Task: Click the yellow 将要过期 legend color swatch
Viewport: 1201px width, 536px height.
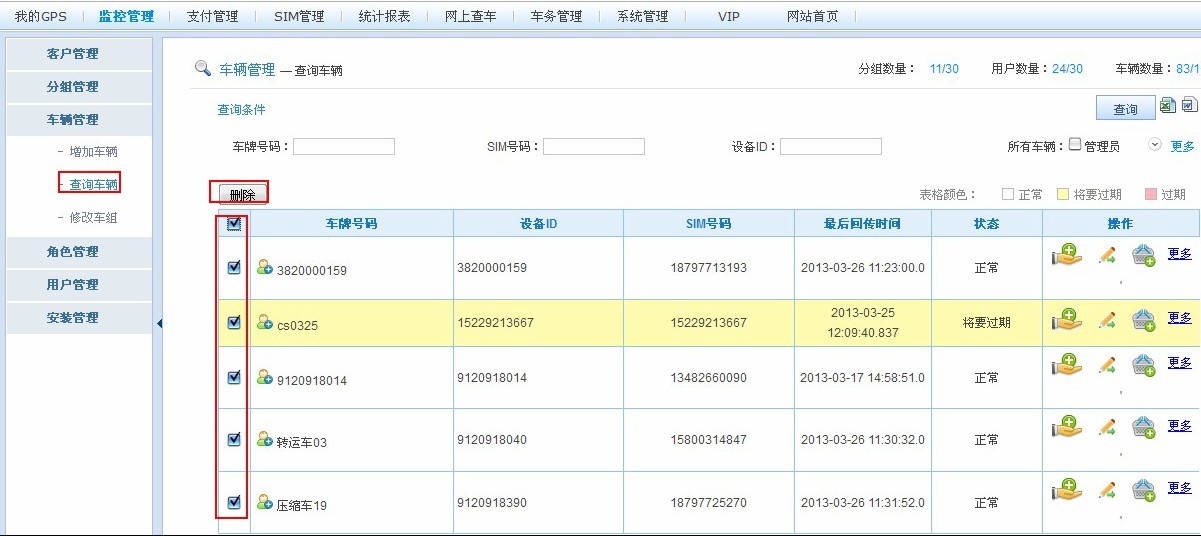Action: [1064, 194]
